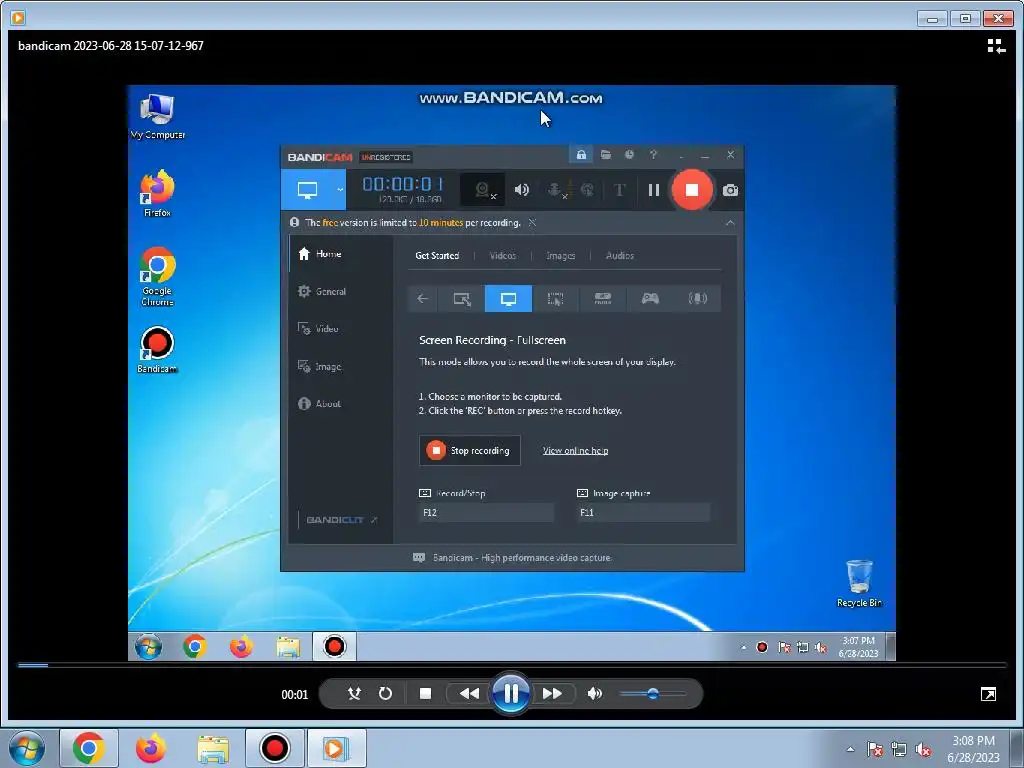1024x768 pixels.
Task: Open the View online help link
Action: (x=575, y=451)
